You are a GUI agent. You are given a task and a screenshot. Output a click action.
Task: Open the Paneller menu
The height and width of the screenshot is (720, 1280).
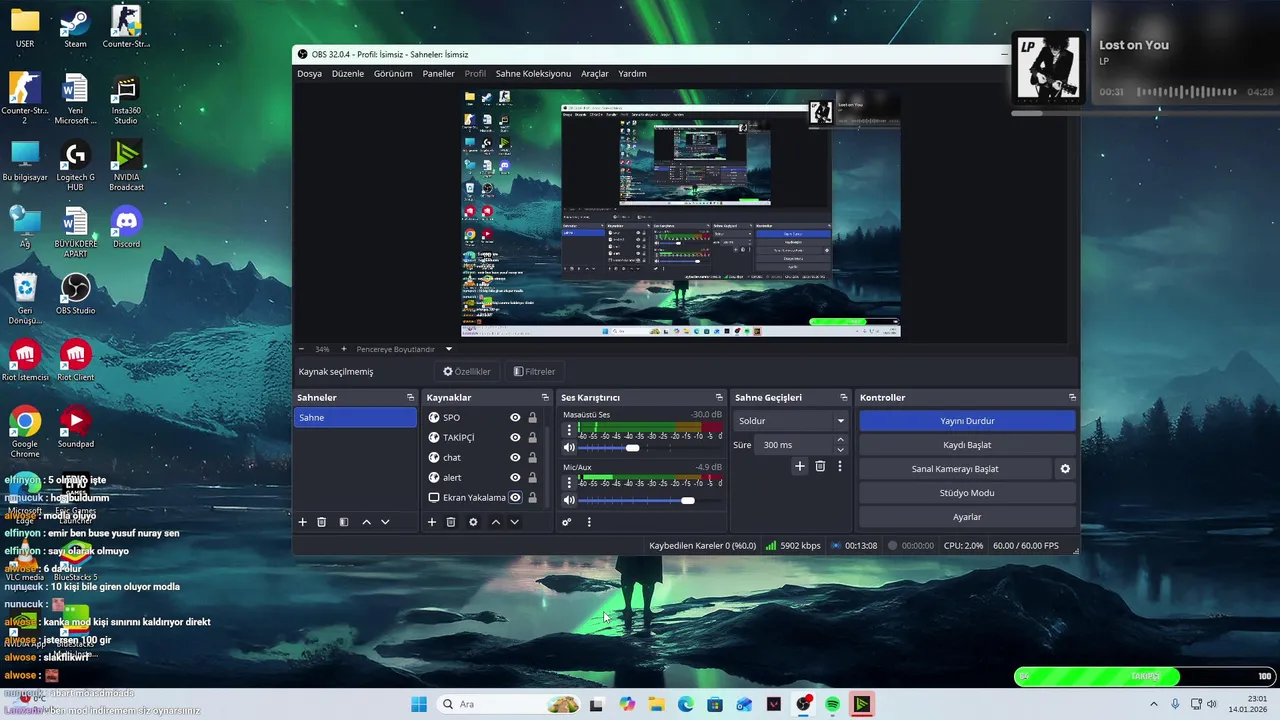point(438,74)
